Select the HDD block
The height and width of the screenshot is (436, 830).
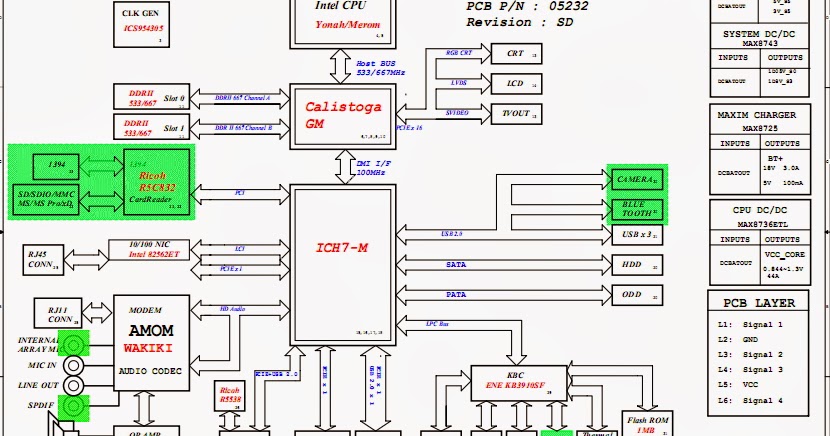(637, 265)
